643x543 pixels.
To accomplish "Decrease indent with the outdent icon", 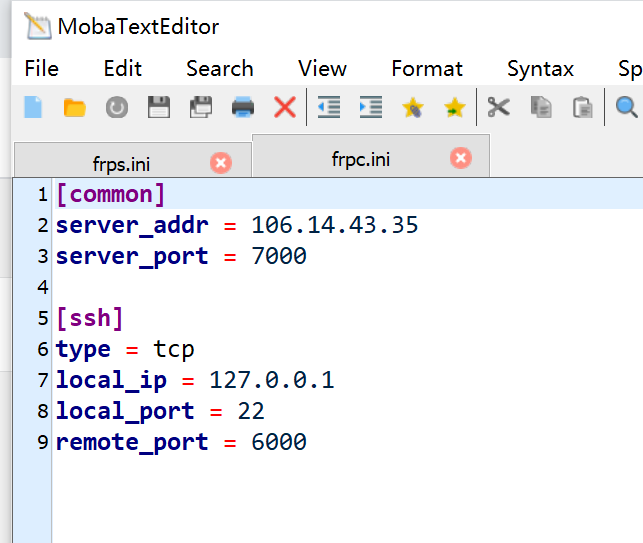I will 329,107.
